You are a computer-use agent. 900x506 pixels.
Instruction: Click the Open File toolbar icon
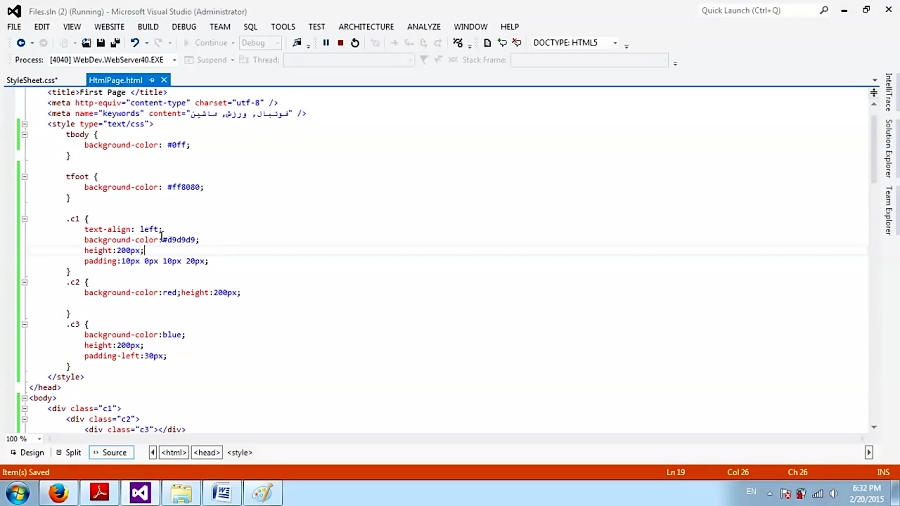coord(86,43)
